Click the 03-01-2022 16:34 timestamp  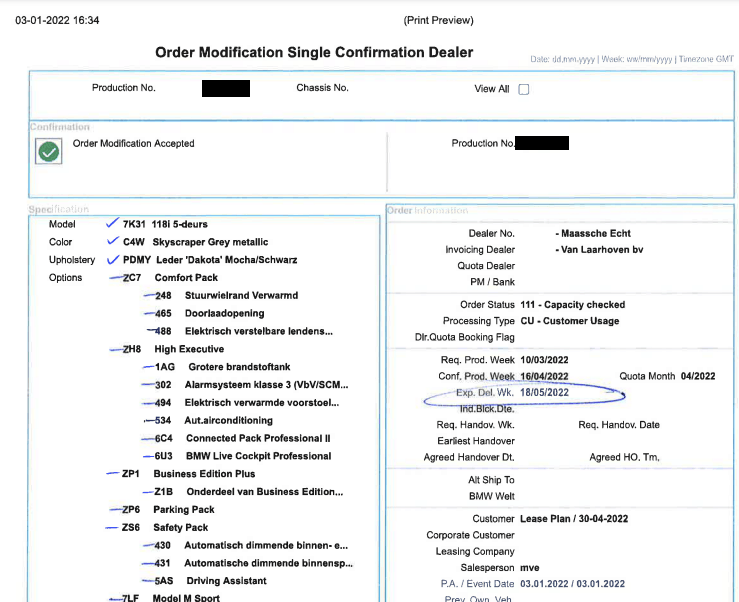pyautogui.click(x=57, y=20)
